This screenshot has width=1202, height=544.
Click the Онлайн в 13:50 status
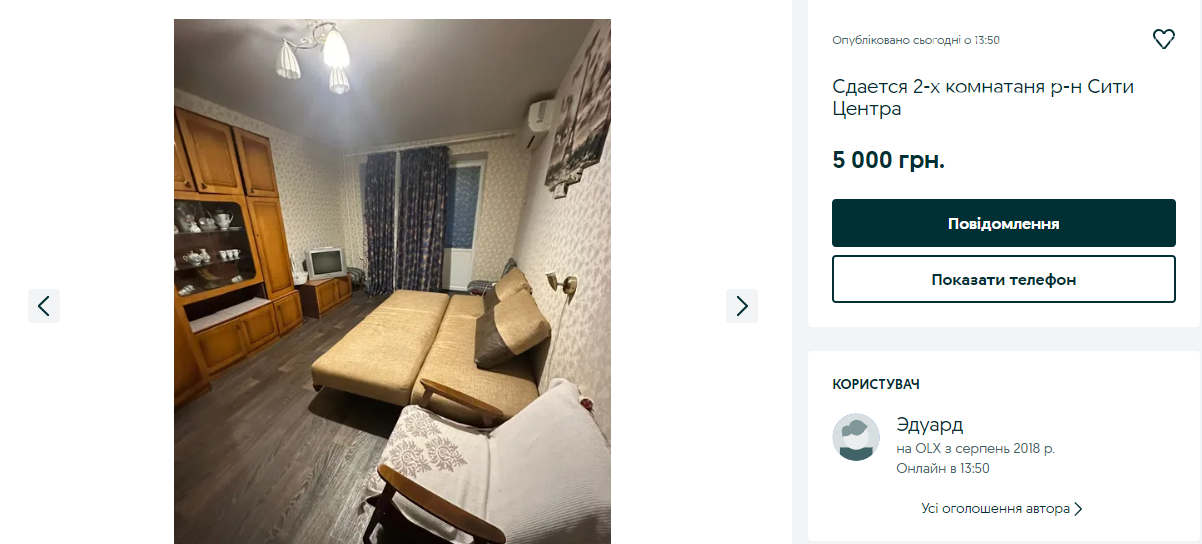click(943, 468)
